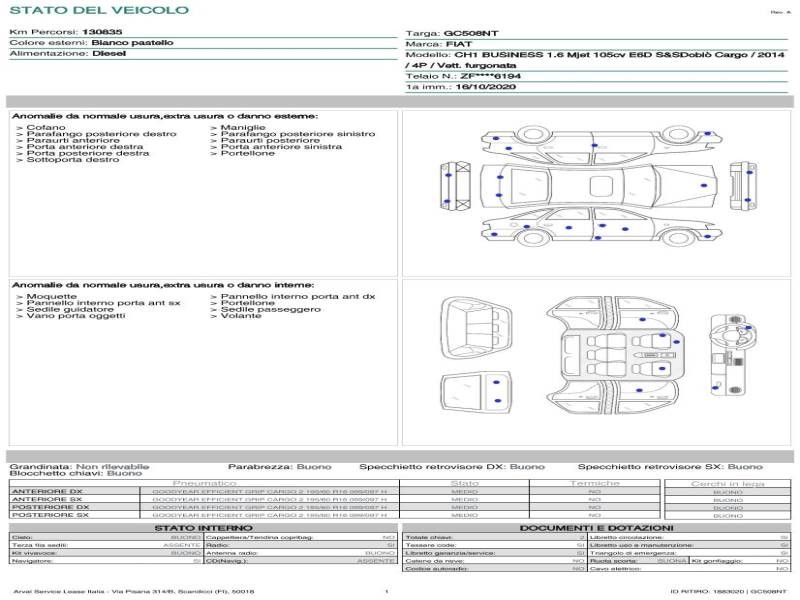Click the interior seating layout diagram
Image resolution: width=800 pixels, height=600 pixels.
point(614,355)
